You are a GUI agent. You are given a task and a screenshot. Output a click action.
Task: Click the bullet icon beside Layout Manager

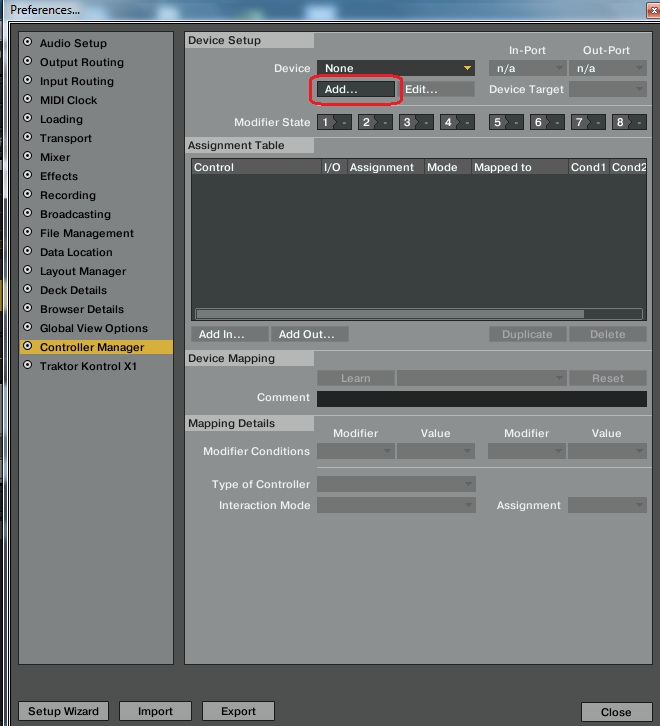point(28,270)
